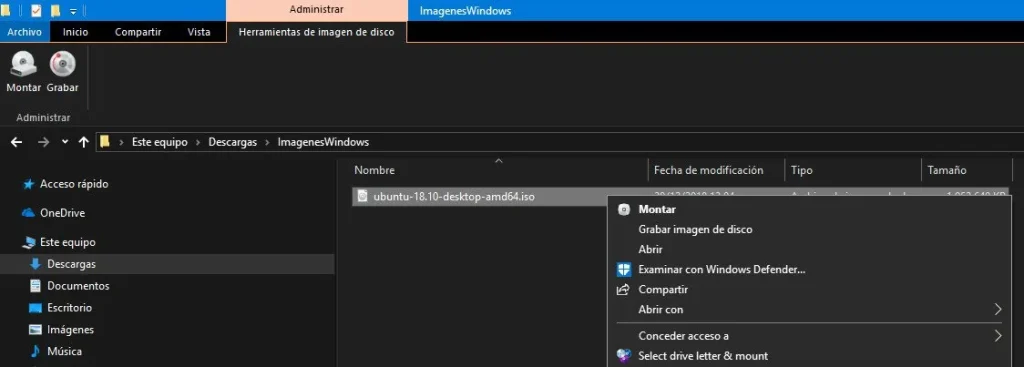Sort by the Nombre column header
Image resolution: width=1024 pixels, height=367 pixels.
pos(374,170)
